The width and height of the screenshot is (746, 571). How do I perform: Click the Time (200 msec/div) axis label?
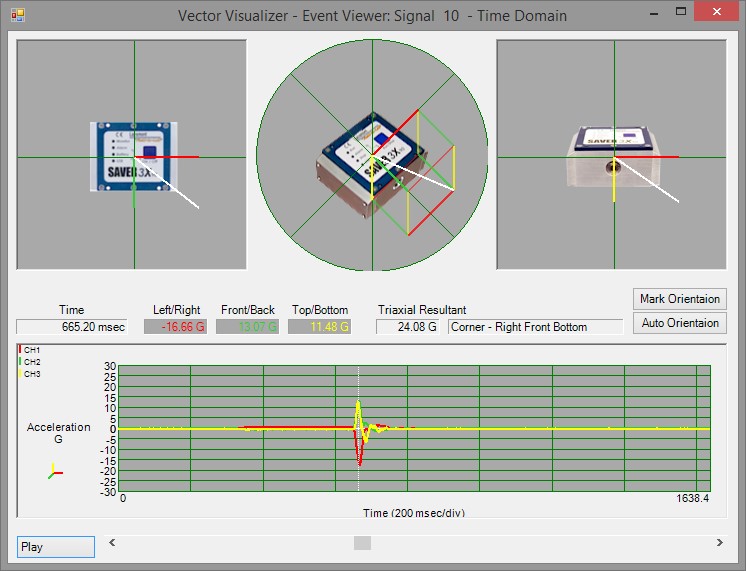coord(414,513)
